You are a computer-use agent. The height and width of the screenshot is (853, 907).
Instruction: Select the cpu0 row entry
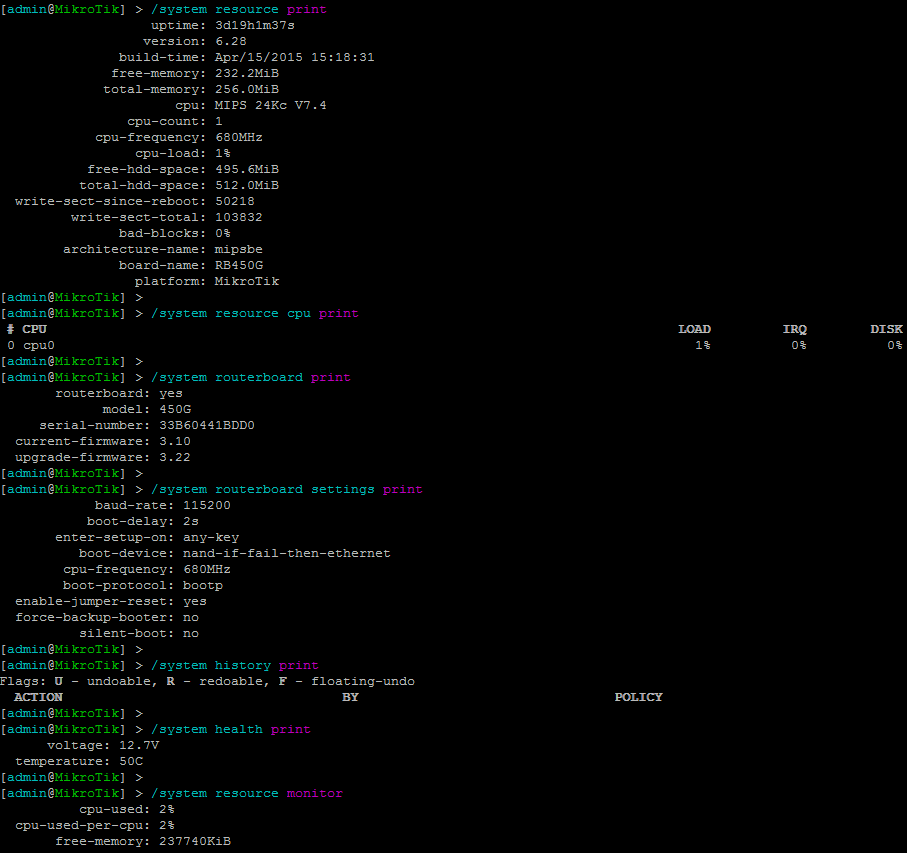39,345
